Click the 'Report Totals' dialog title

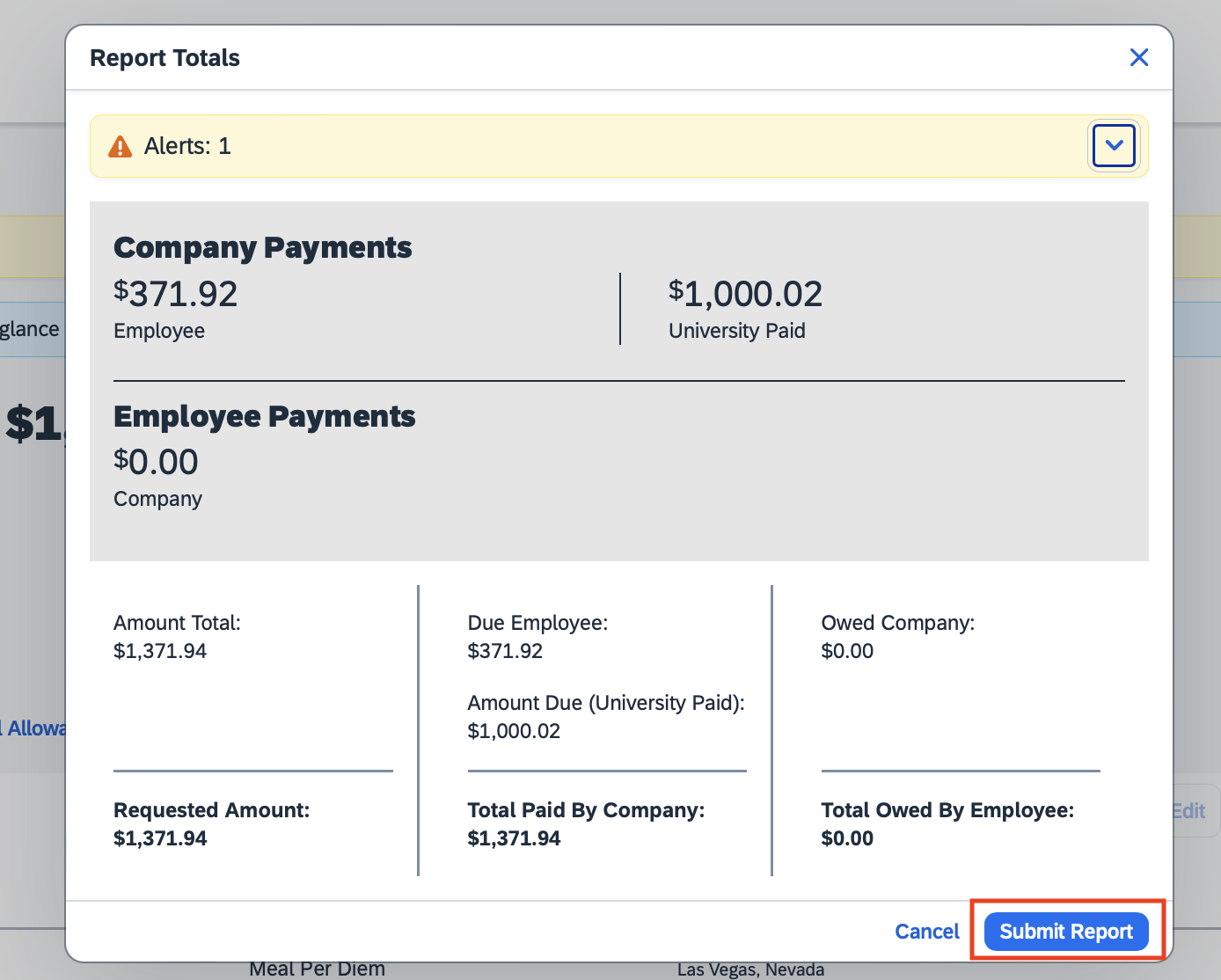[165, 58]
